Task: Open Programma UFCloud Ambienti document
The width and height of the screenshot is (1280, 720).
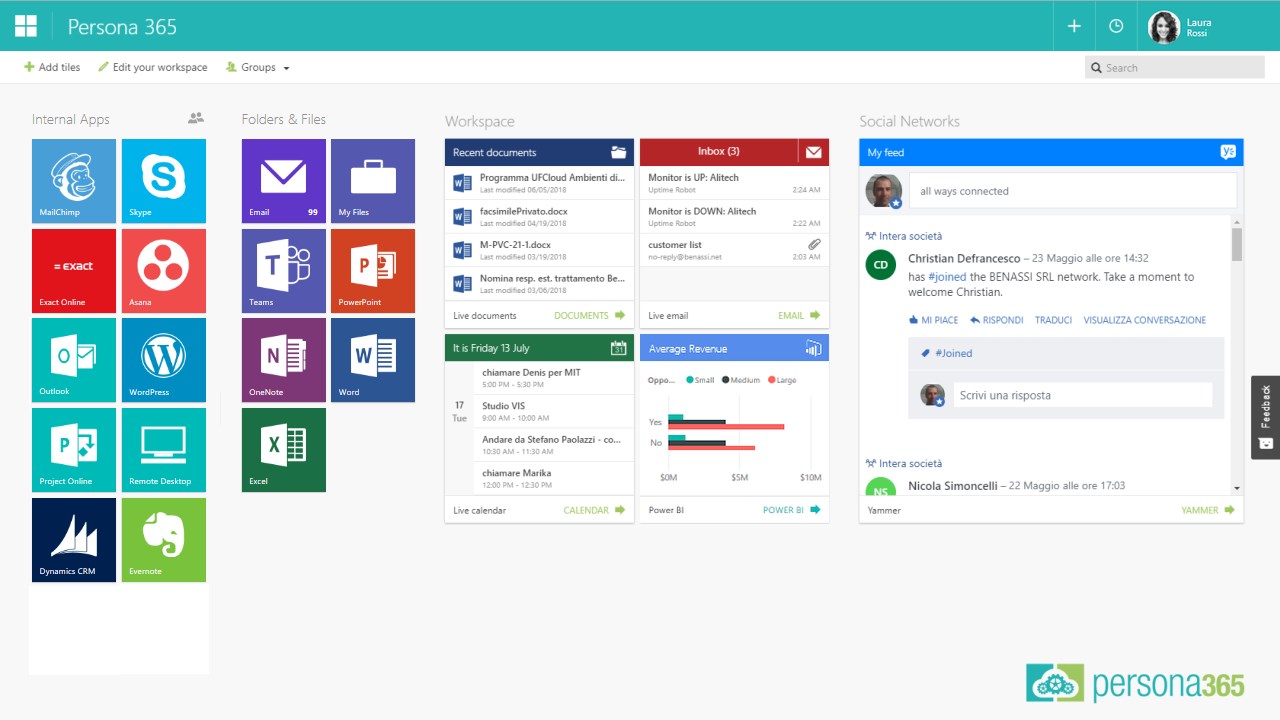Action: click(x=539, y=182)
